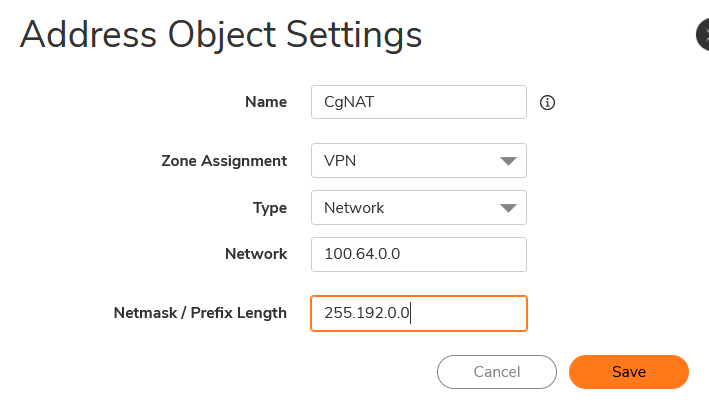Click the Network label text
The image size is (709, 409).
point(256,254)
